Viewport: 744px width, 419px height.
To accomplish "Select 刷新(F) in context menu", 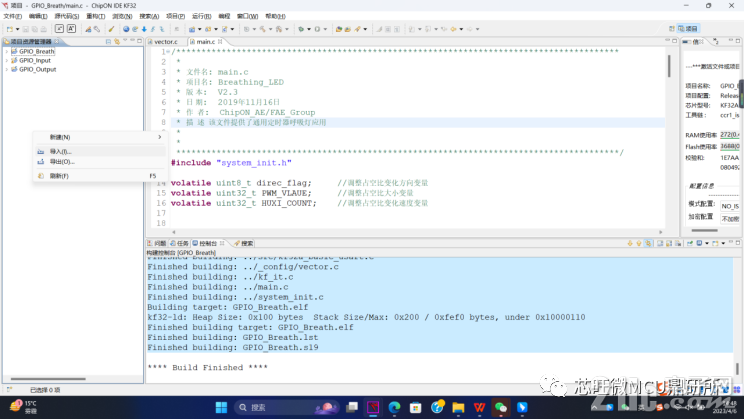I will click(x=100, y=176).
